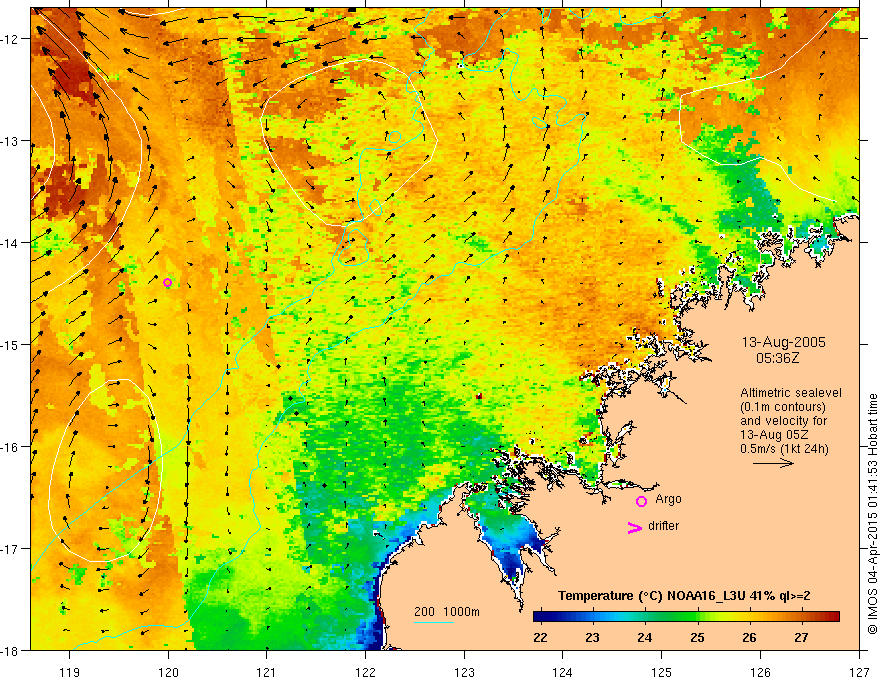The height and width of the screenshot is (680, 880).
Task: Click the '05:36Z' time text
Action: click(777, 358)
